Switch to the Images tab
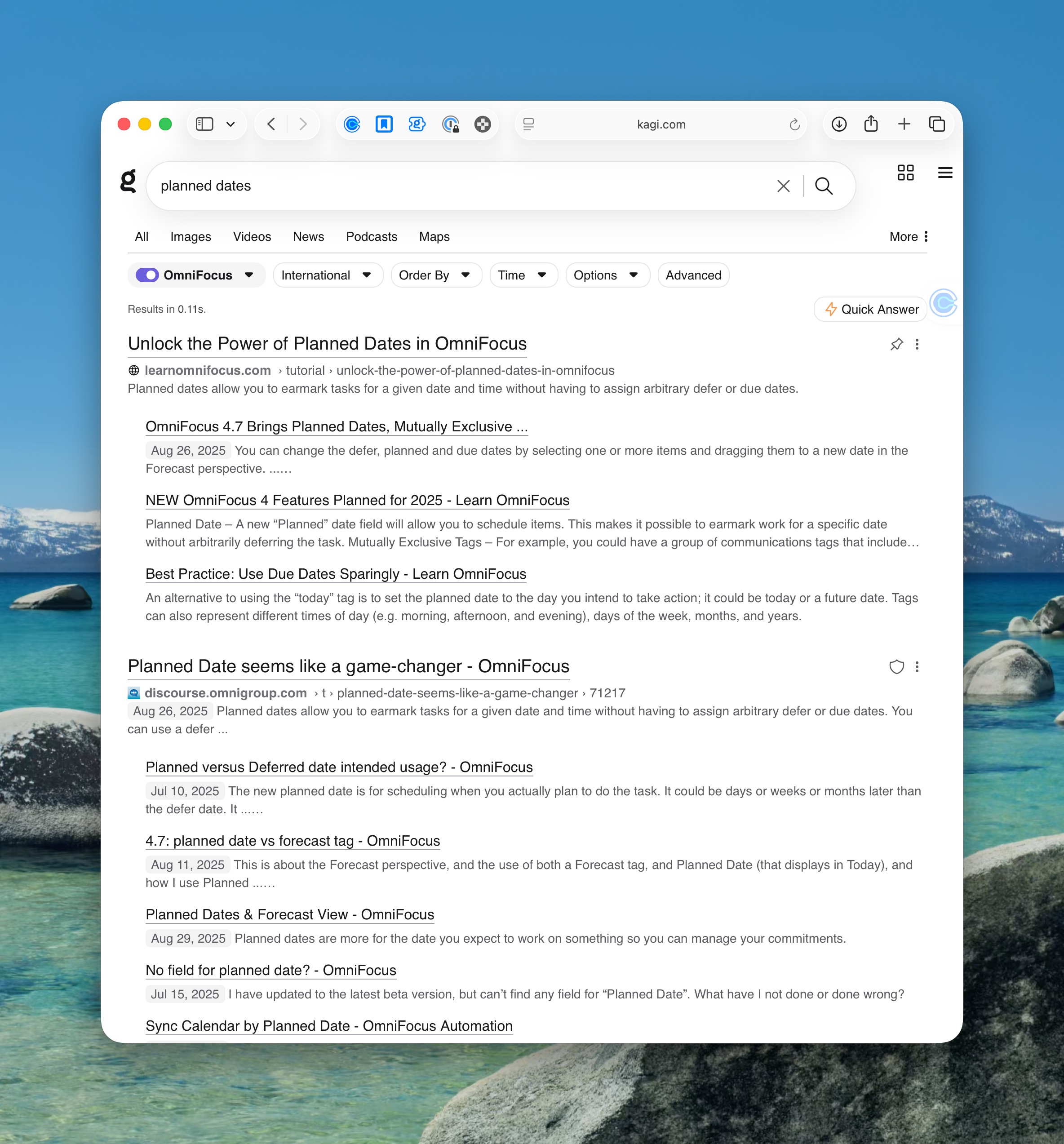 pyautogui.click(x=191, y=236)
